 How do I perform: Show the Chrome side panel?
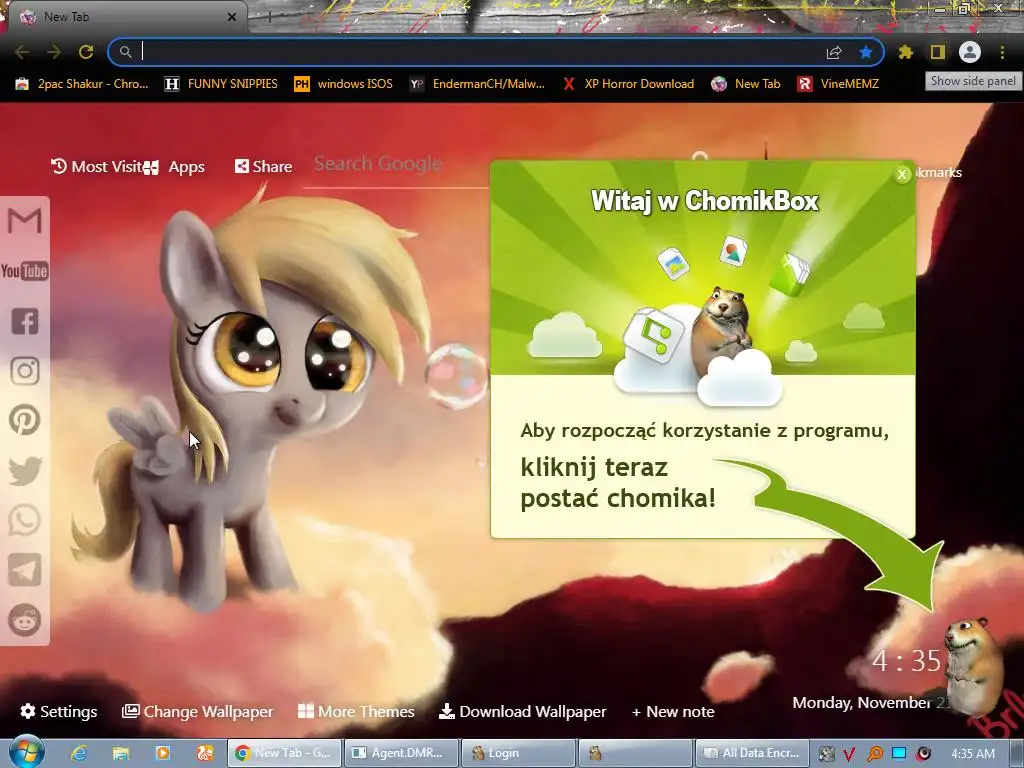(938, 52)
